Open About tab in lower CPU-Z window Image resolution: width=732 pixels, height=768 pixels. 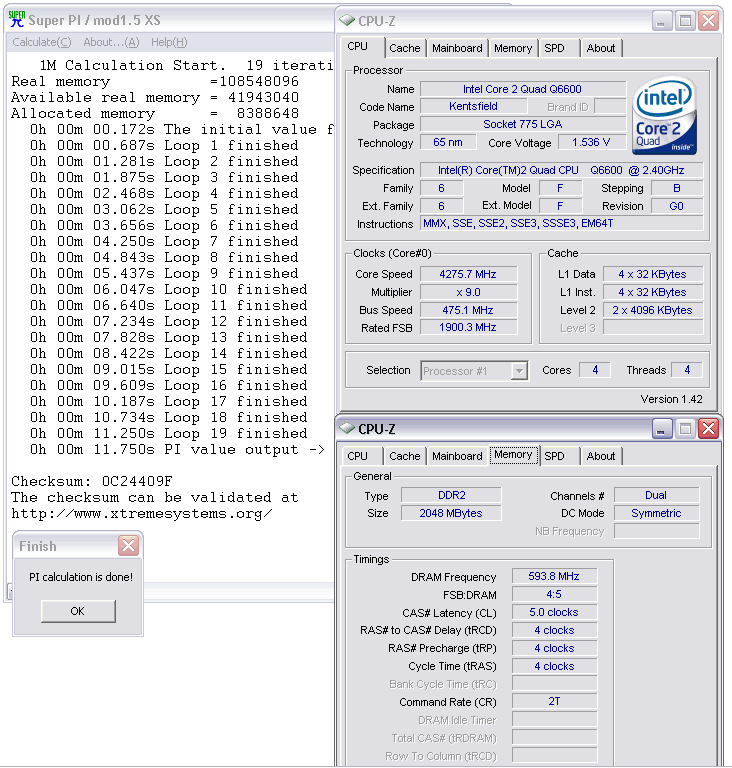(x=601, y=456)
